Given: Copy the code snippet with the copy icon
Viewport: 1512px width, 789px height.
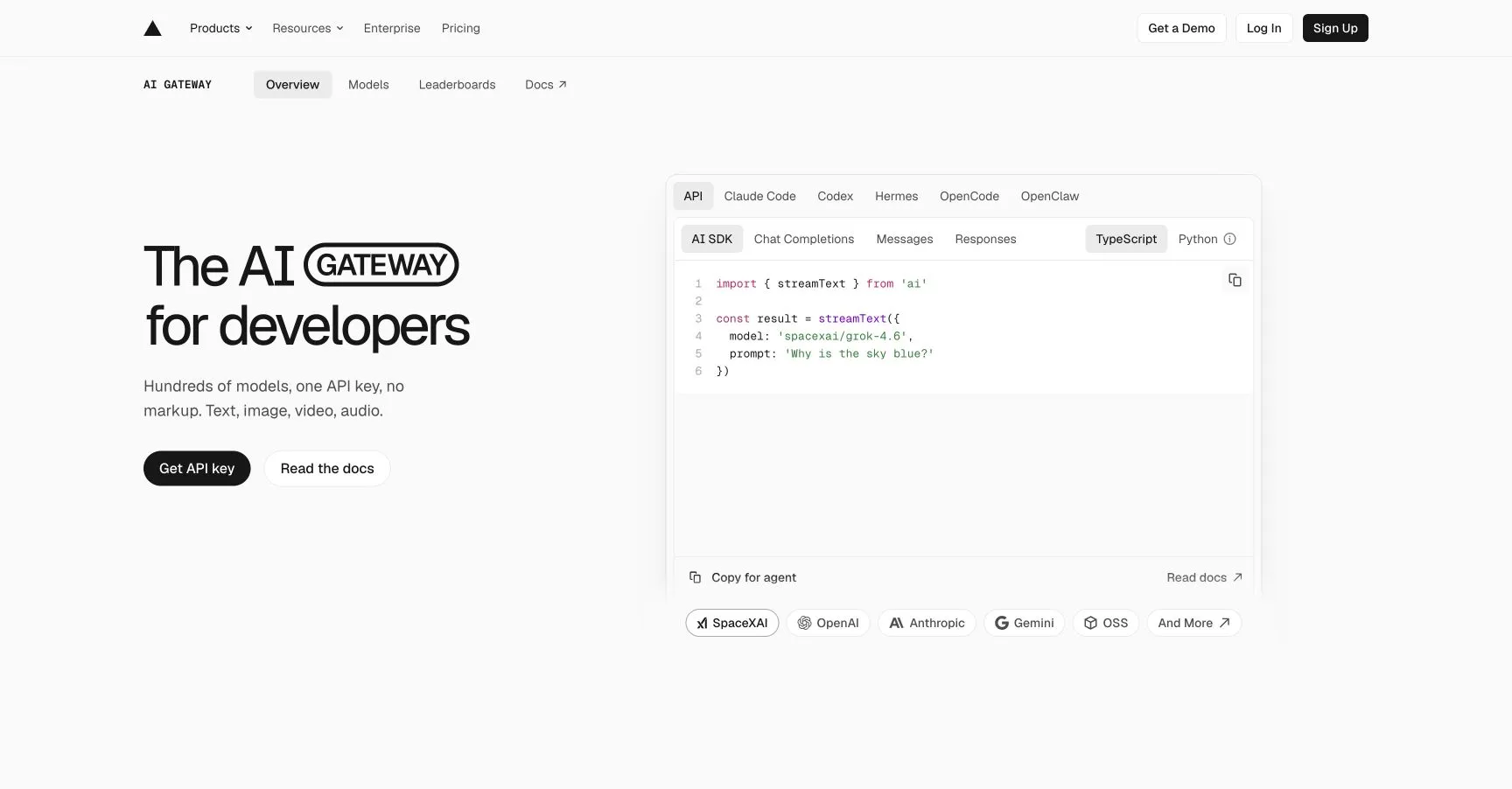Looking at the screenshot, I should [x=1235, y=280].
